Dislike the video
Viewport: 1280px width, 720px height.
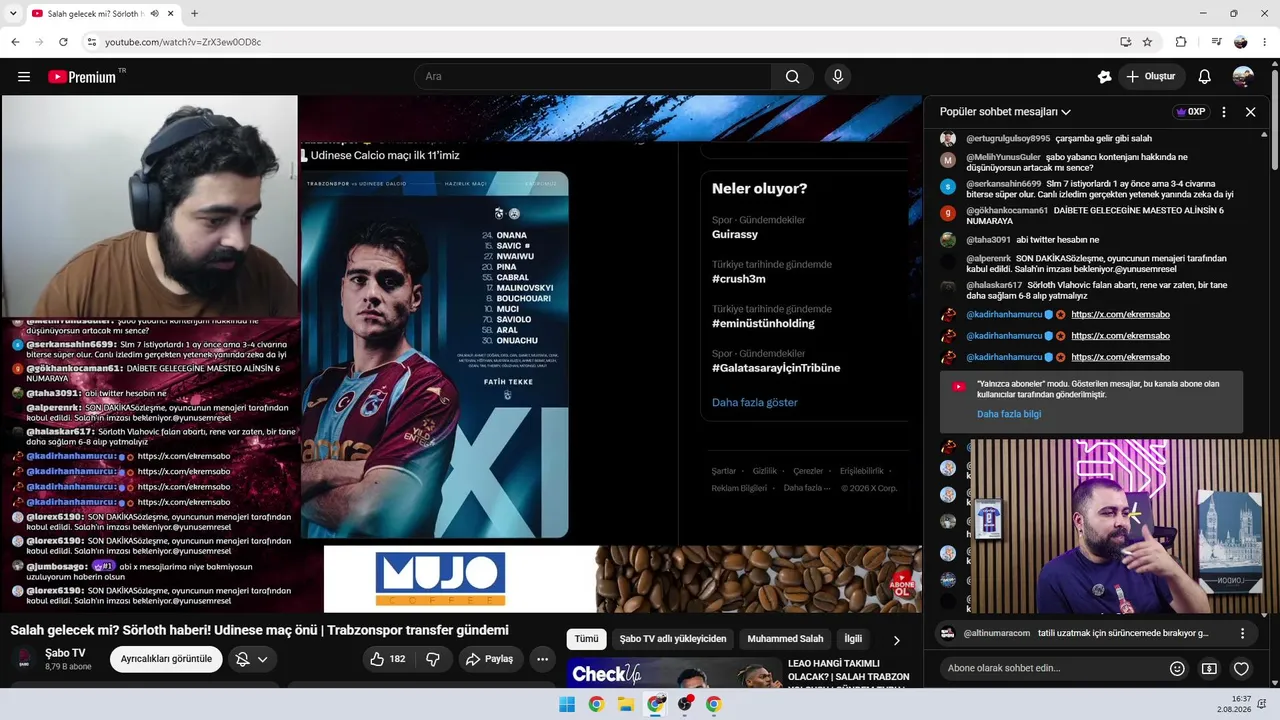click(x=433, y=659)
